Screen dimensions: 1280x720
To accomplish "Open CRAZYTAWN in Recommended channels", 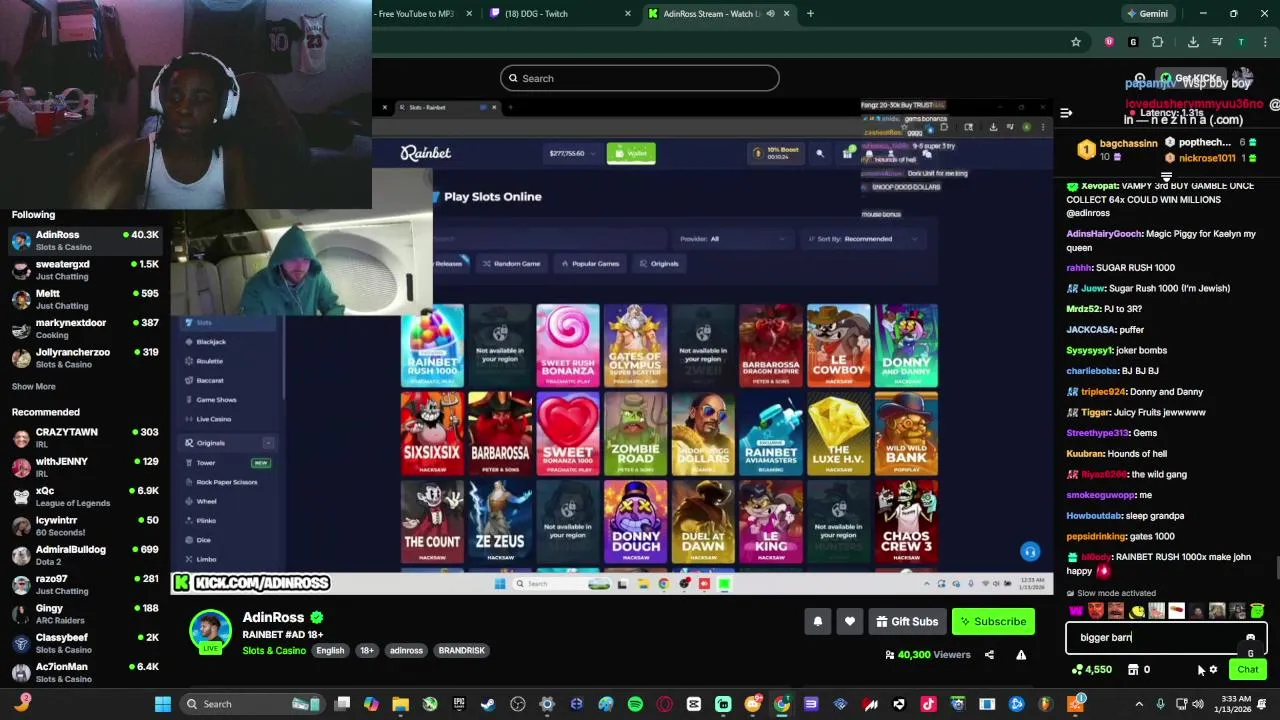I will [x=84, y=438].
